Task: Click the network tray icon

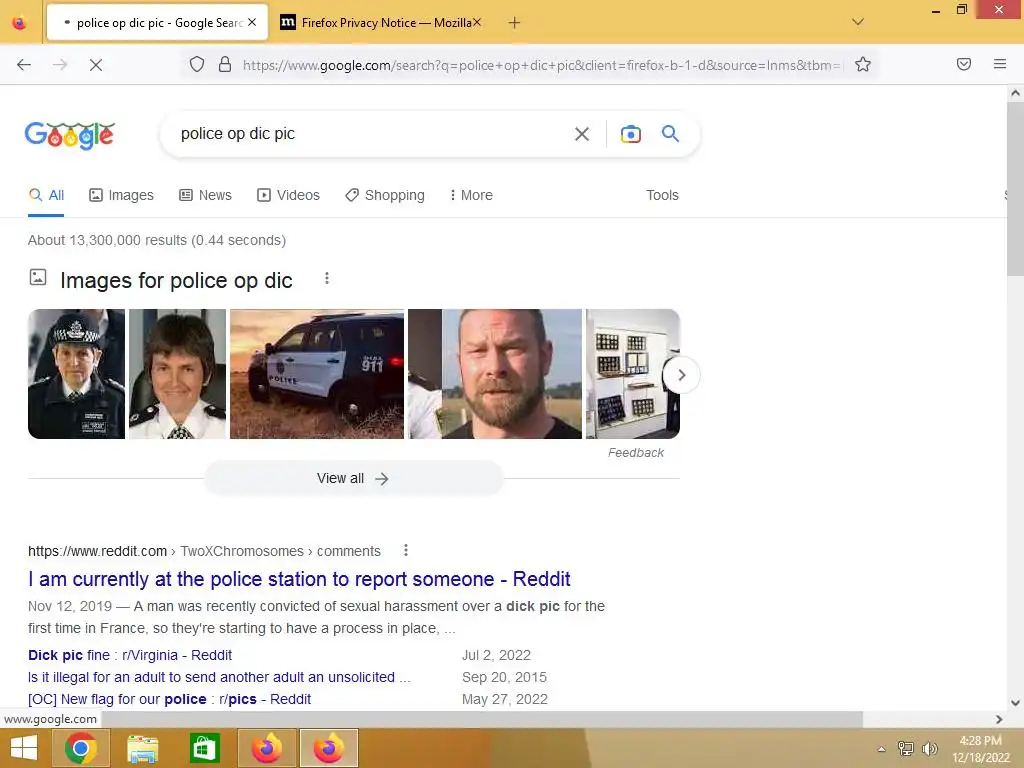Action: click(x=906, y=748)
